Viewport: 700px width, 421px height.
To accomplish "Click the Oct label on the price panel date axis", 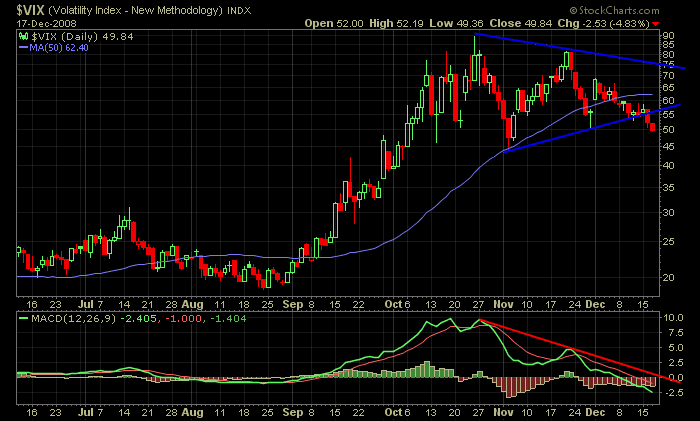I will point(394,304).
